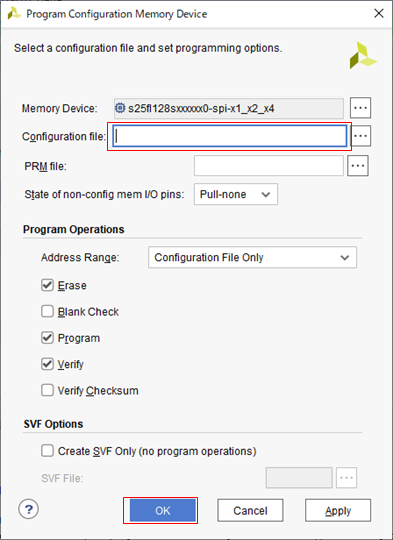Viewport: 393px width, 540px height.
Task: Open the Memory Device browse ellipsis button
Action: pos(360,108)
